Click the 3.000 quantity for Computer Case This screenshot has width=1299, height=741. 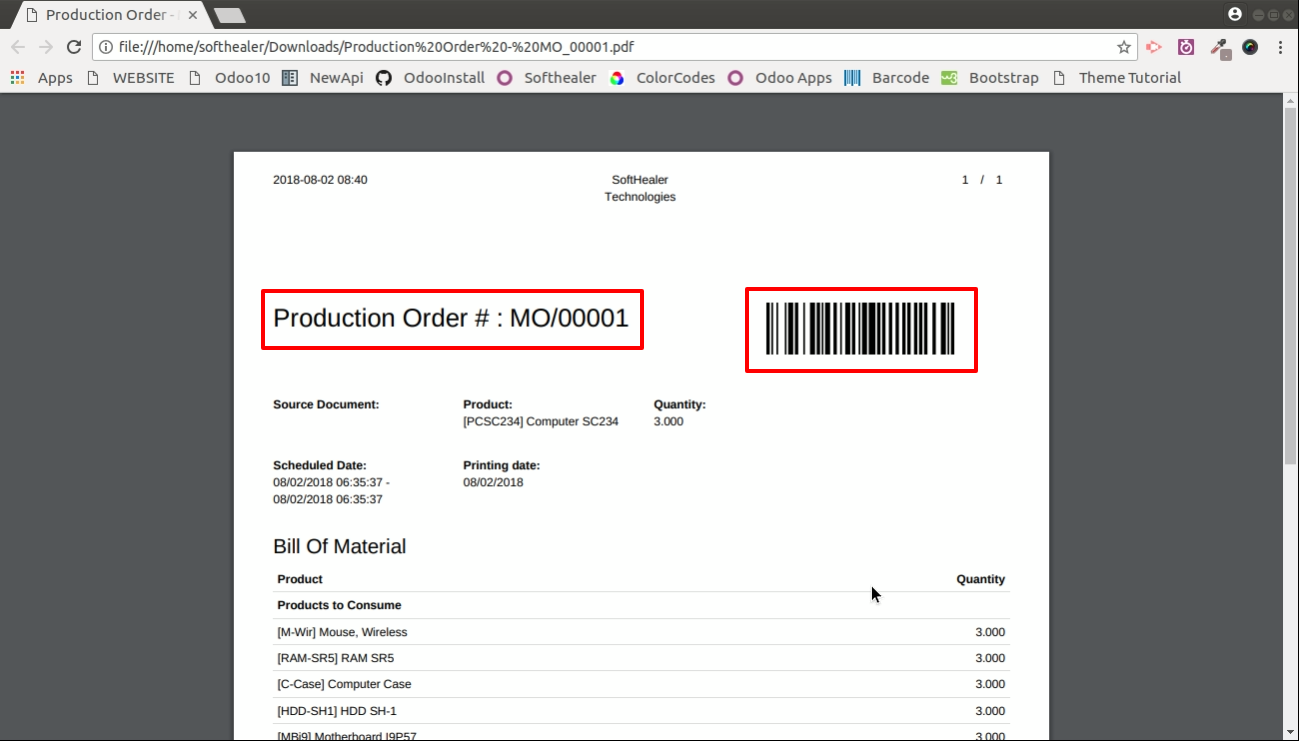pyautogui.click(x=990, y=684)
